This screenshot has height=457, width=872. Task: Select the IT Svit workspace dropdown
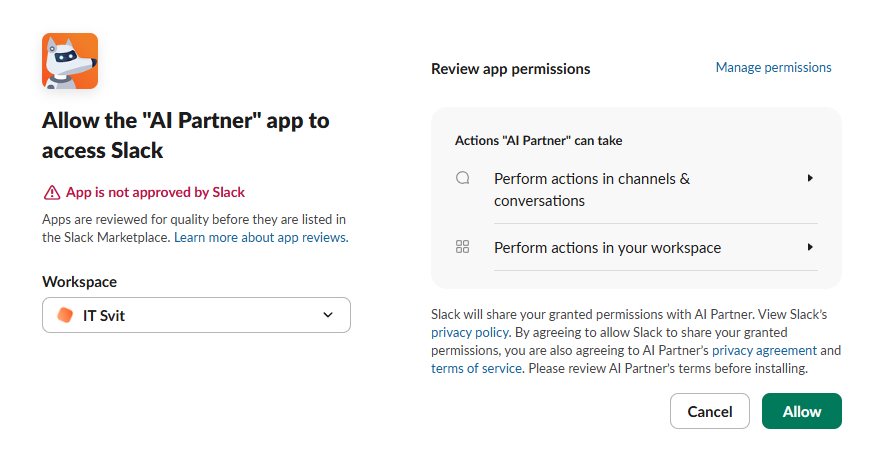196,315
